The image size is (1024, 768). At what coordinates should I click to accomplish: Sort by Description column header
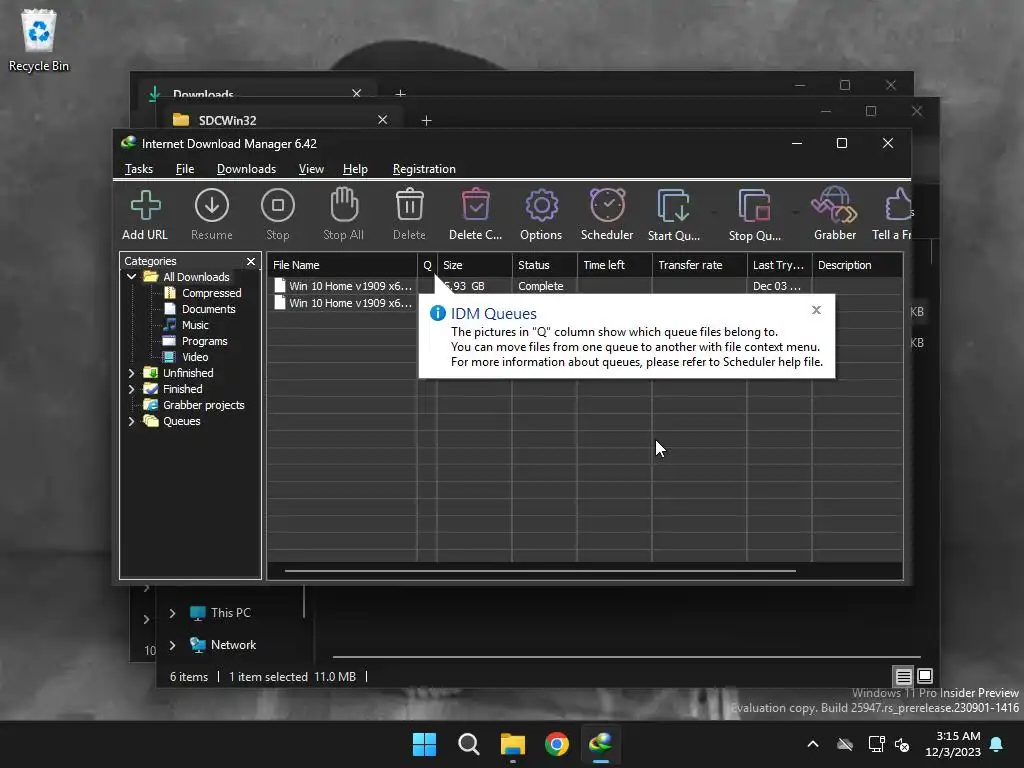[857, 265]
